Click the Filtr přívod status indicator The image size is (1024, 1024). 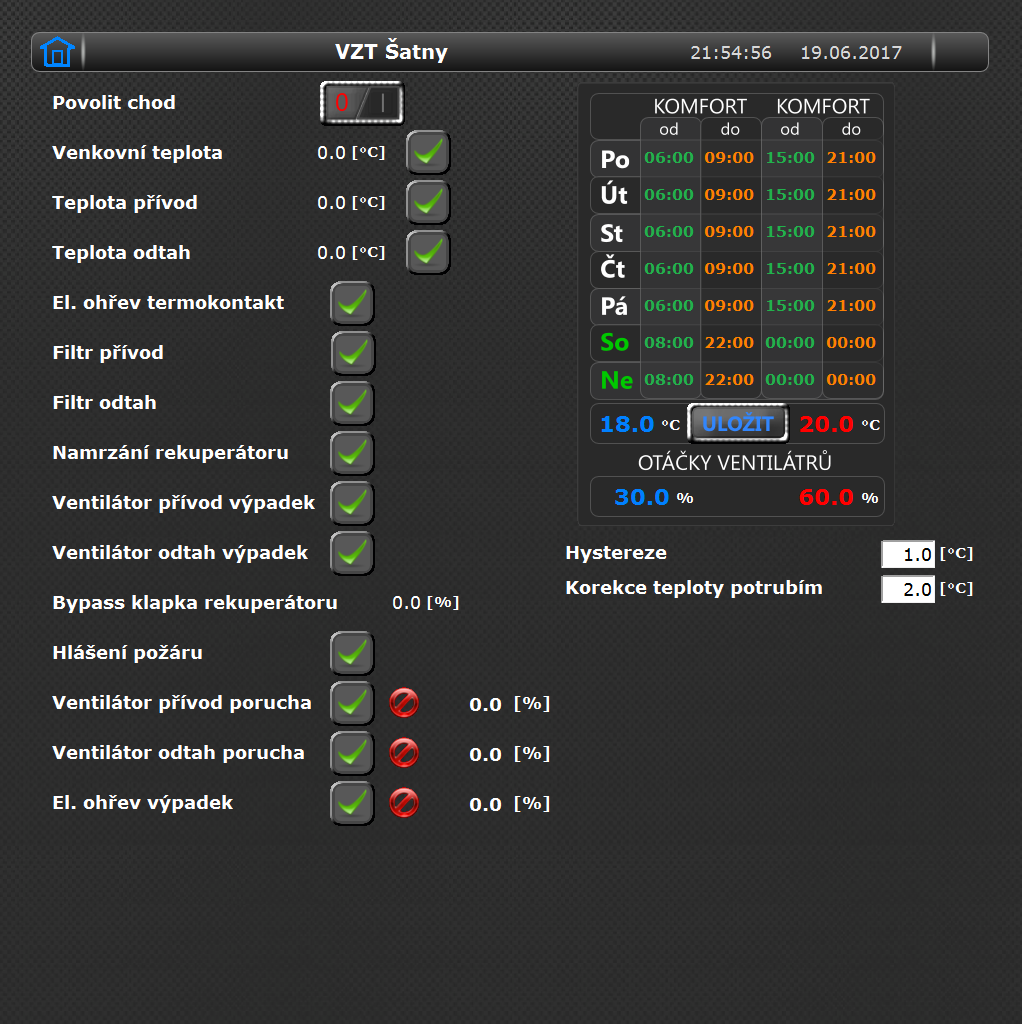pos(353,353)
